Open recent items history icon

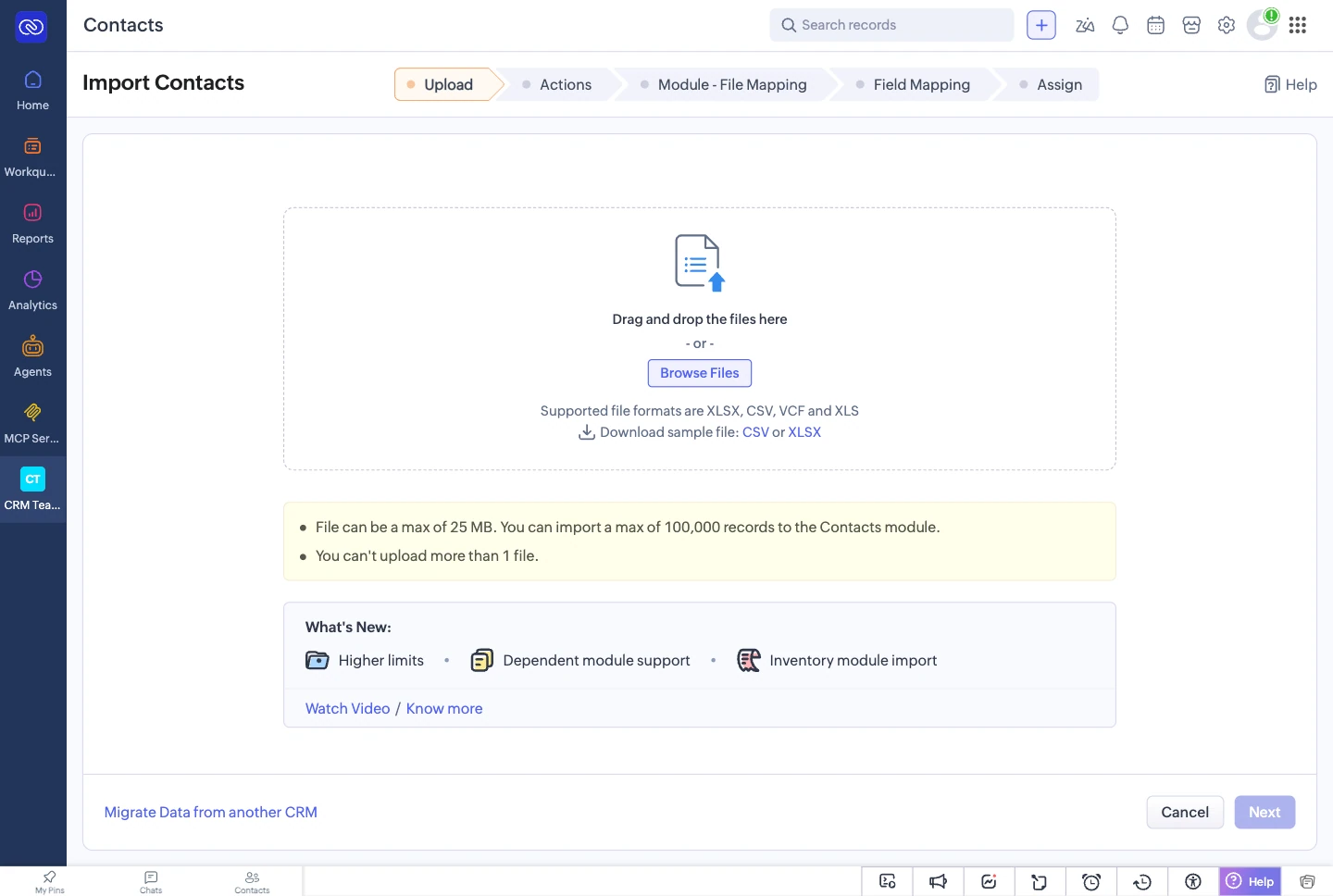(1142, 881)
